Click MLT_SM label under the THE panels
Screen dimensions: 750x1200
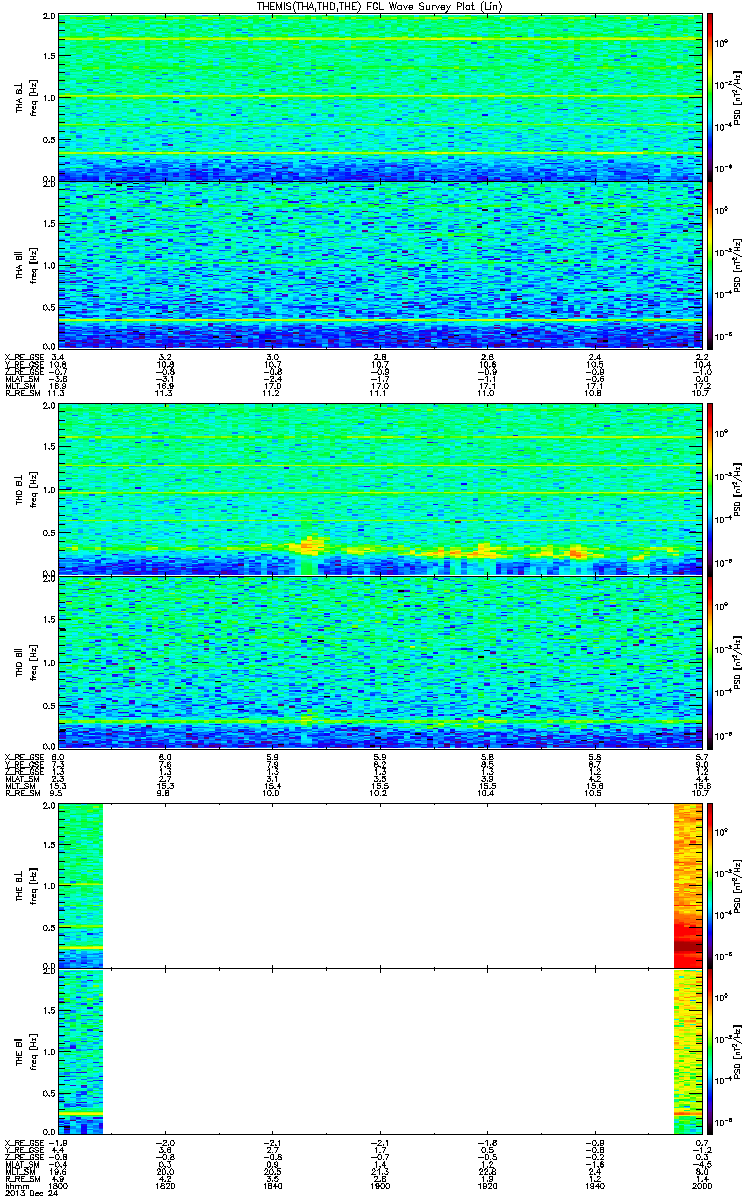(x=19, y=1171)
